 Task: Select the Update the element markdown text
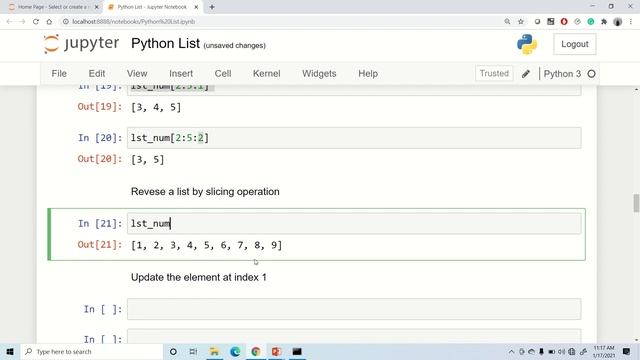[x=199, y=278]
